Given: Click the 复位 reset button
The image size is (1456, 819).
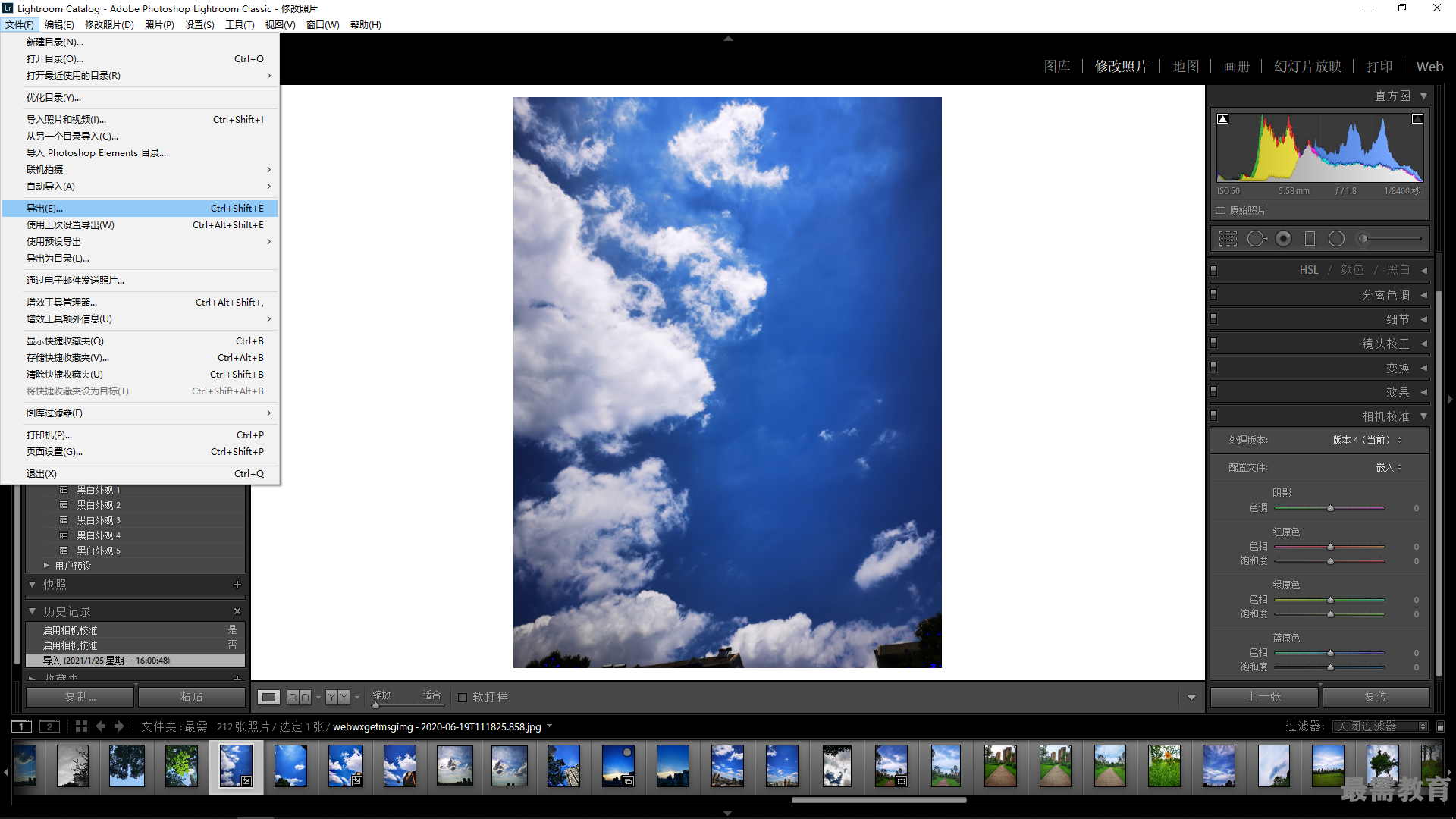Looking at the screenshot, I should 1376,697.
